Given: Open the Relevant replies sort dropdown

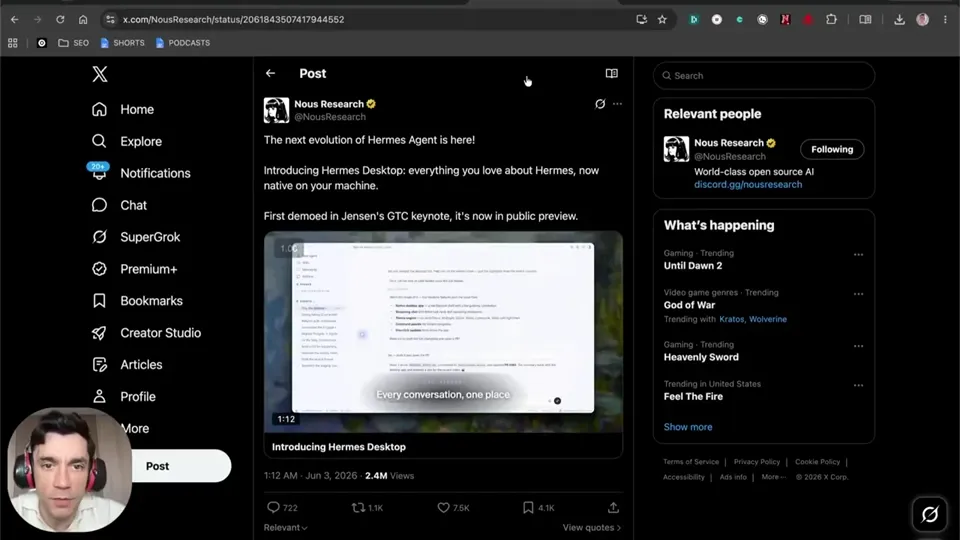Looking at the screenshot, I should pyautogui.click(x=285, y=527).
